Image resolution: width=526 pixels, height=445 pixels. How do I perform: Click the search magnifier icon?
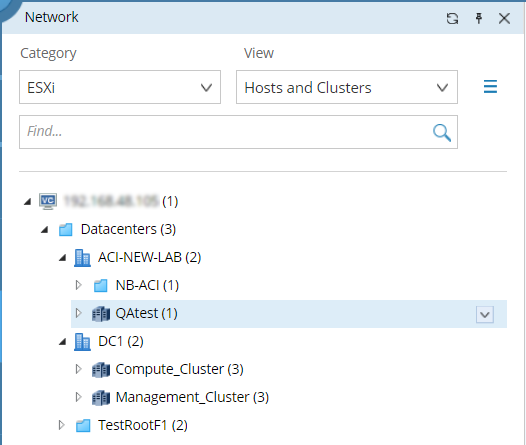[x=441, y=132]
